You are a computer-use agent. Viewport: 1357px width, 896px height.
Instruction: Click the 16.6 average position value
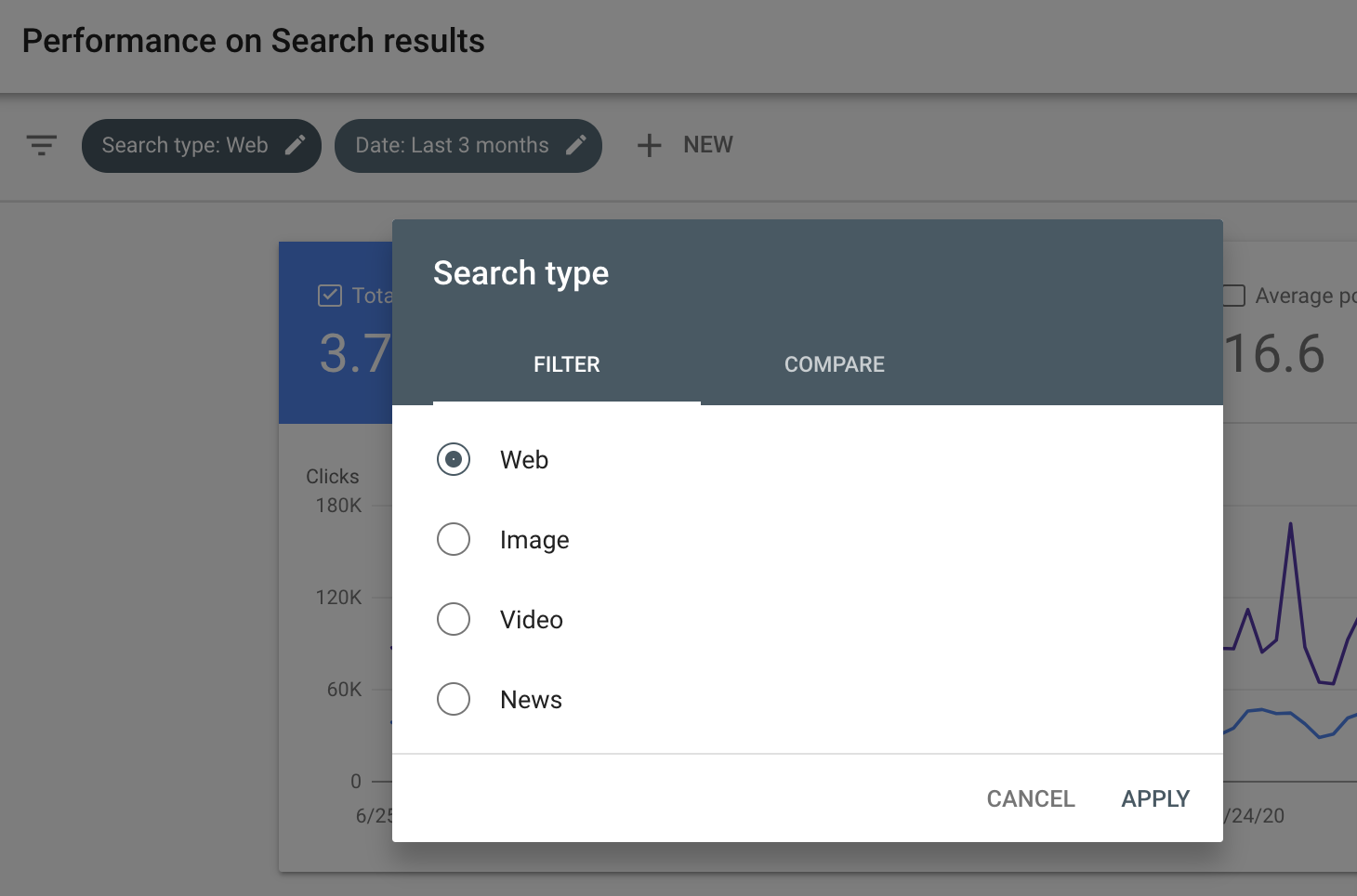[x=1275, y=354]
